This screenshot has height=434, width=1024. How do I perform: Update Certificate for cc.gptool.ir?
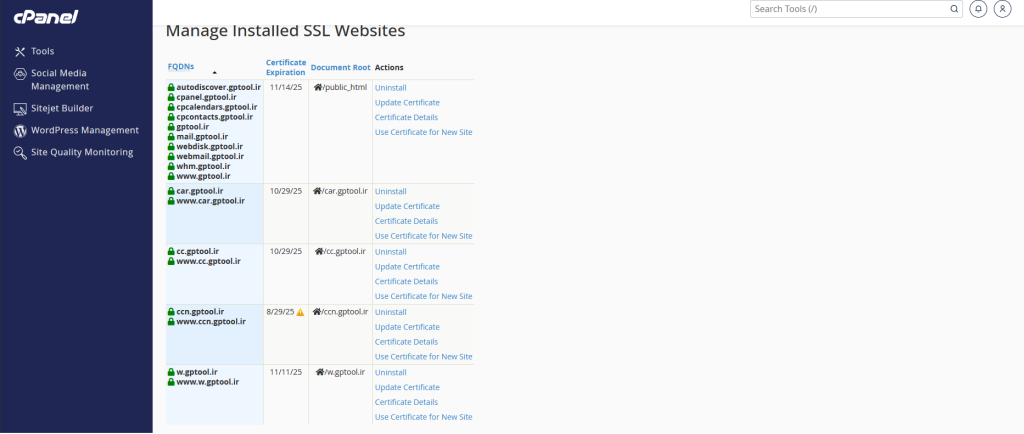click(x=407, y=267)
